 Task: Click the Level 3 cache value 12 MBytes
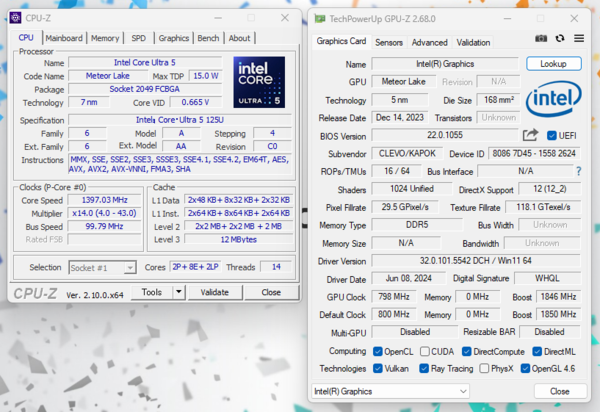(x=238, y=239)
